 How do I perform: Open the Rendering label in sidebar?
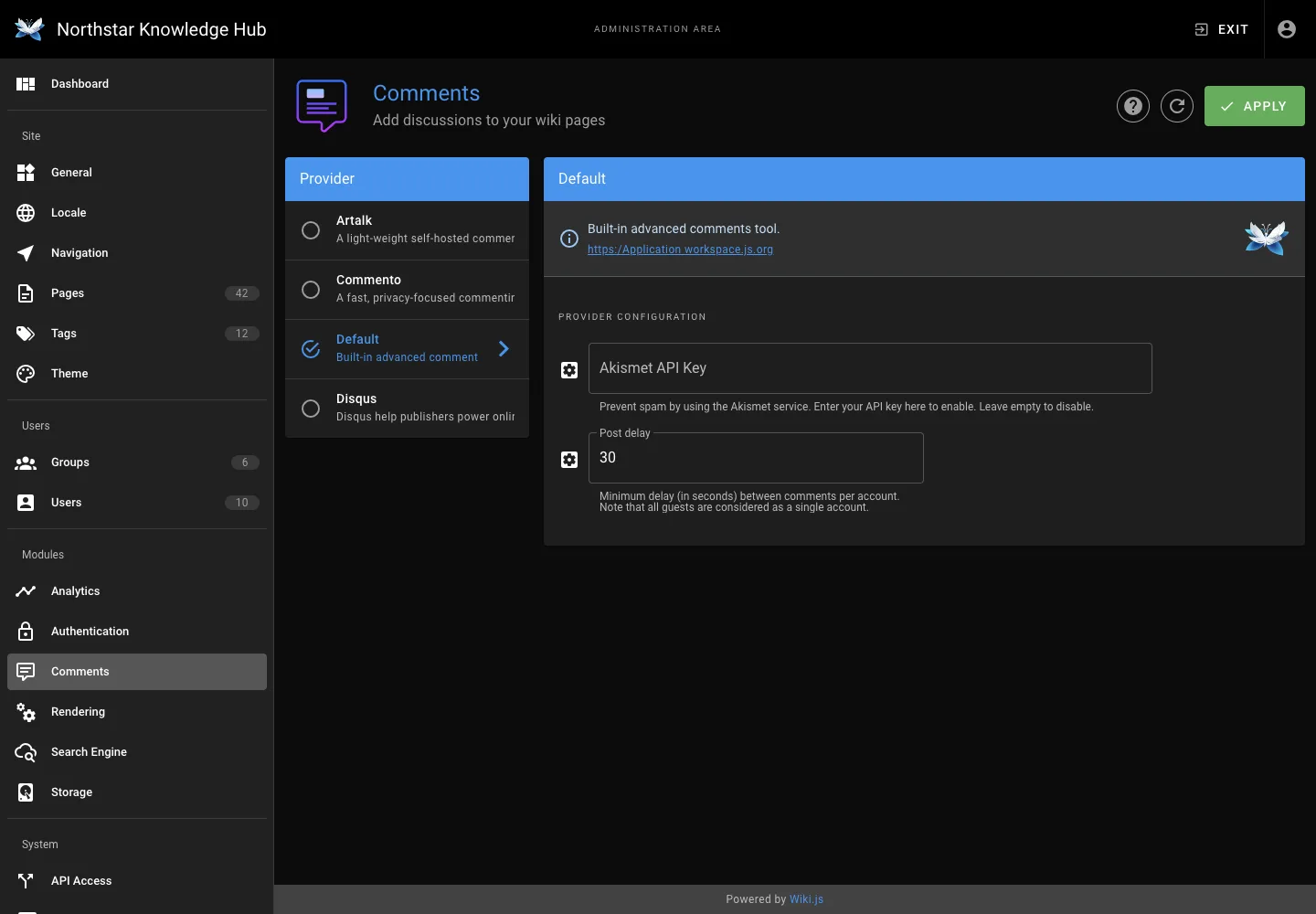point(78,712)
